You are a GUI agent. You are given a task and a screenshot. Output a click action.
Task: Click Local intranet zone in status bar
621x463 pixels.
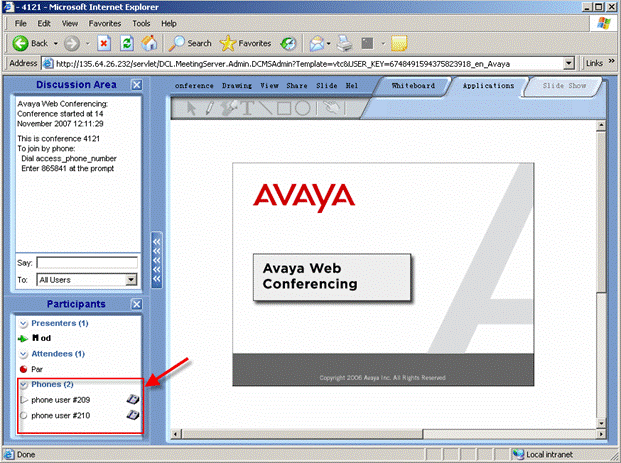click(543, 454)
